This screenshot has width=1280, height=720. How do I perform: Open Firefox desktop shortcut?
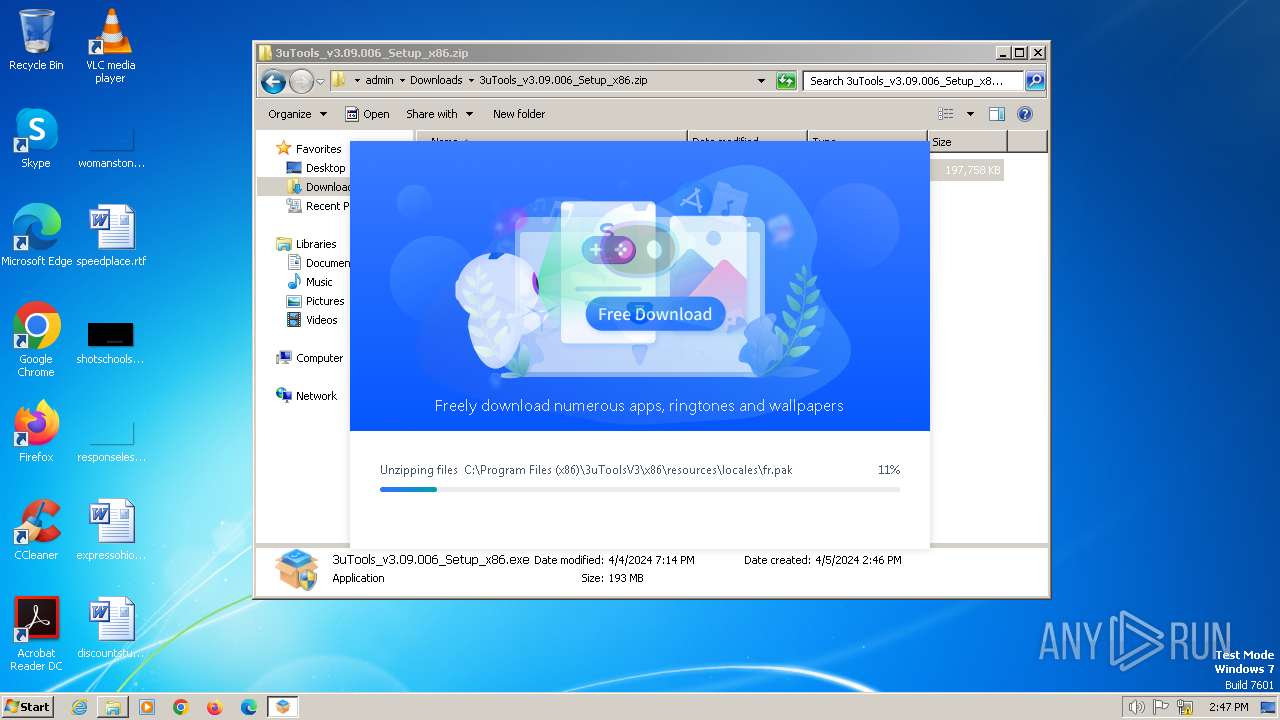pos(36,432)
